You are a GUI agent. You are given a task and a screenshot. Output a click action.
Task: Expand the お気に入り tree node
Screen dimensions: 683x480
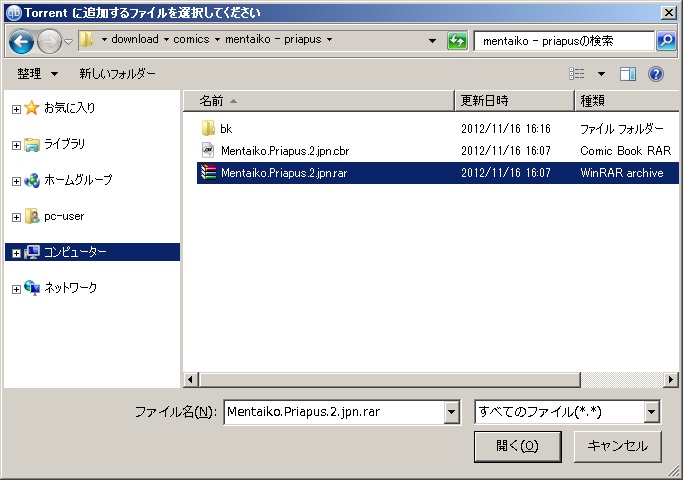point(16,109)
